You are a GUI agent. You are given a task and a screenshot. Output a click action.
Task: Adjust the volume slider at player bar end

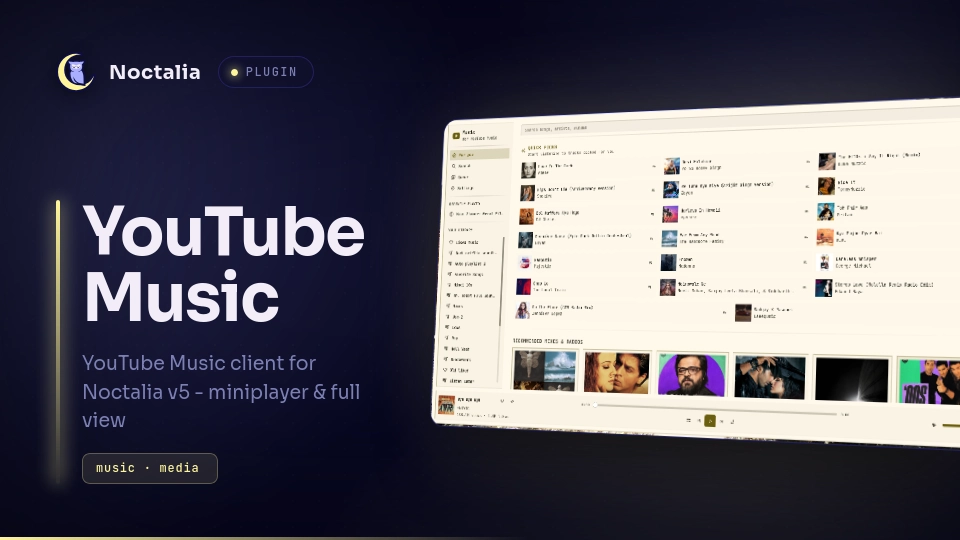(951, 426)
